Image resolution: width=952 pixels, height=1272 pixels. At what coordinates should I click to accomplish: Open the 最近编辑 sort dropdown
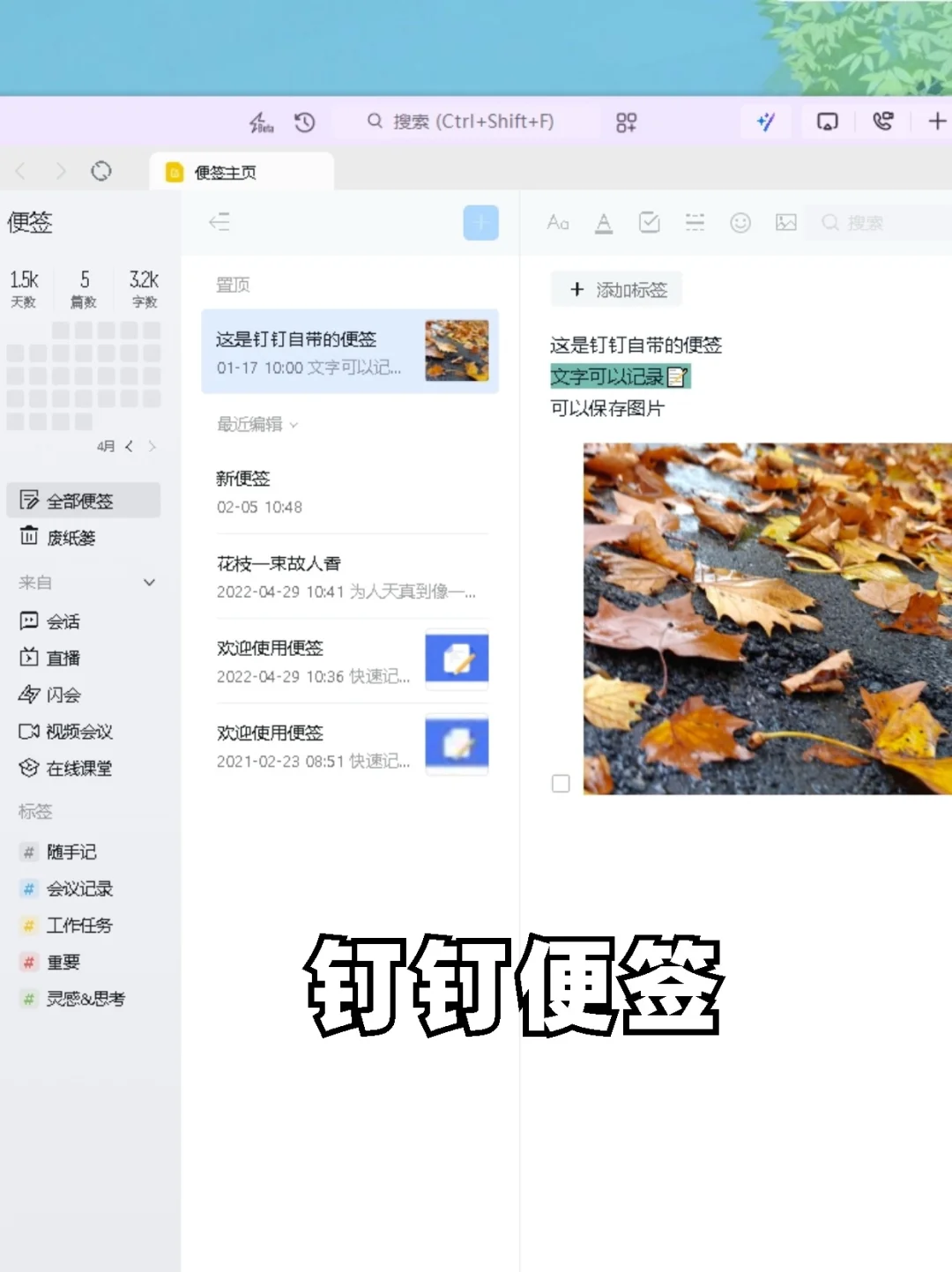pyautogui.click(x=255, y=424)
